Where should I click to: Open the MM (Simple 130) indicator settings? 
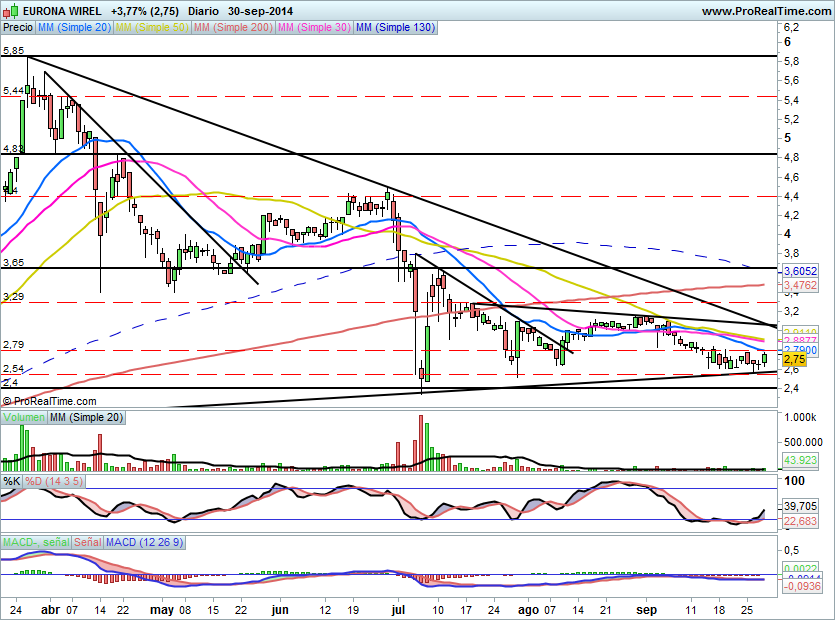point(395,28)
